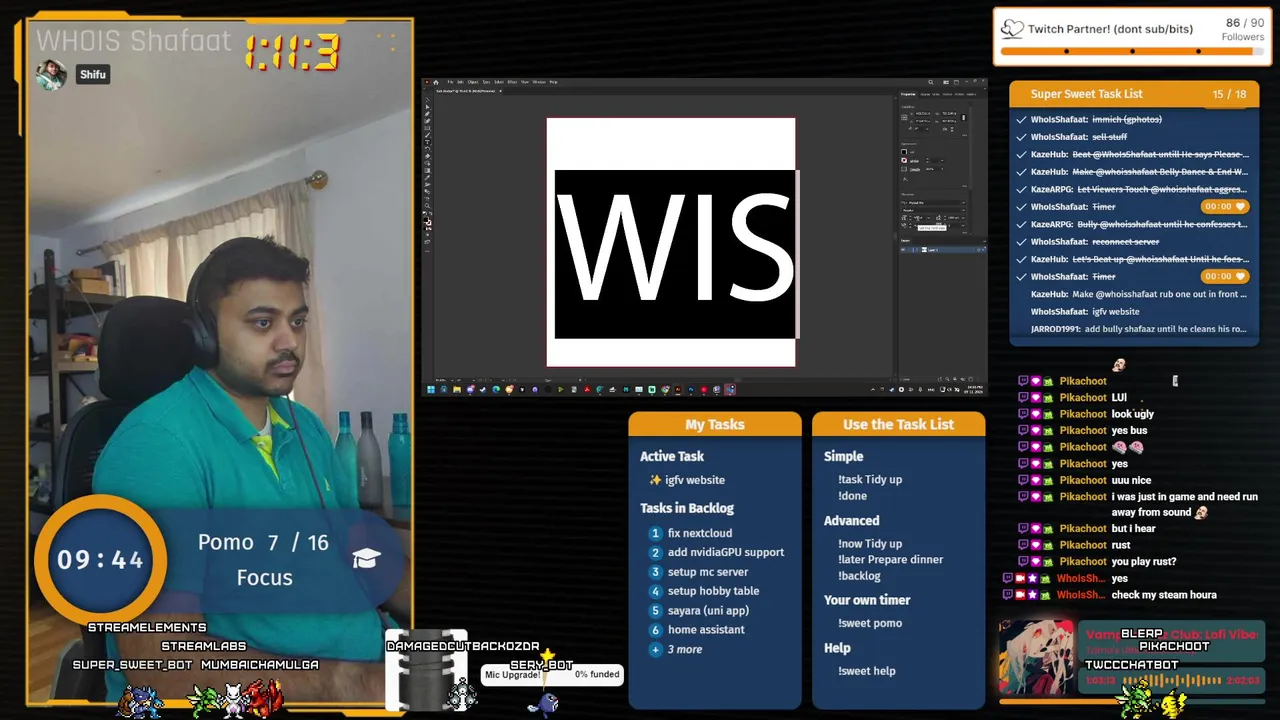Open the opacity dropdown

pos(942,169)
